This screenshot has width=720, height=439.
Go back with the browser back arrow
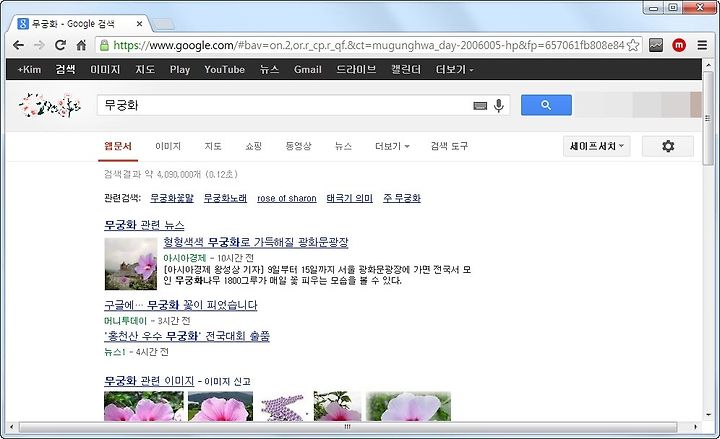click(18, 45)
